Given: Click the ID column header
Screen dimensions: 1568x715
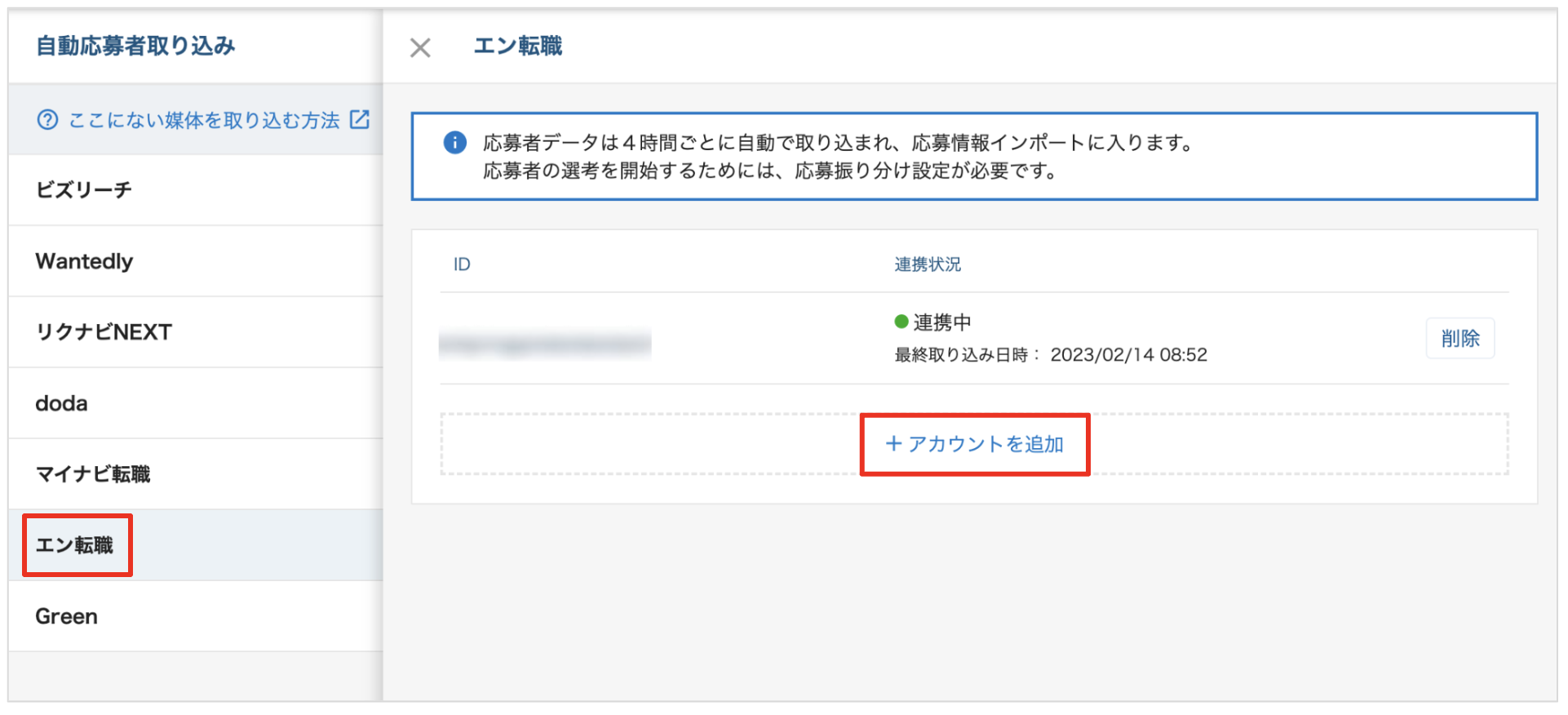Looking at the screenshot, I should [462, 264].
